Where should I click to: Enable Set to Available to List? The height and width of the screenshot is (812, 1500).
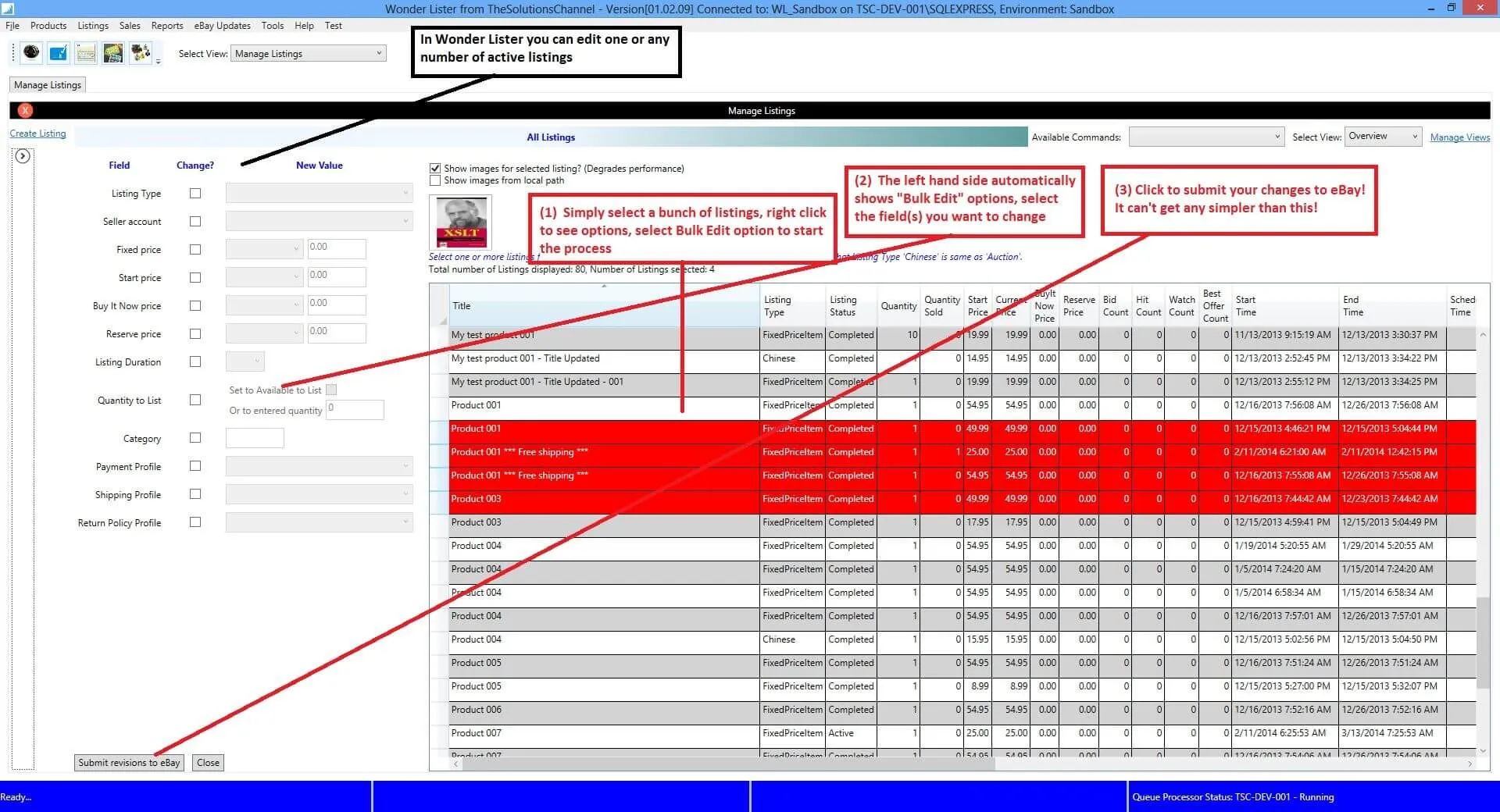pos(331,389)
